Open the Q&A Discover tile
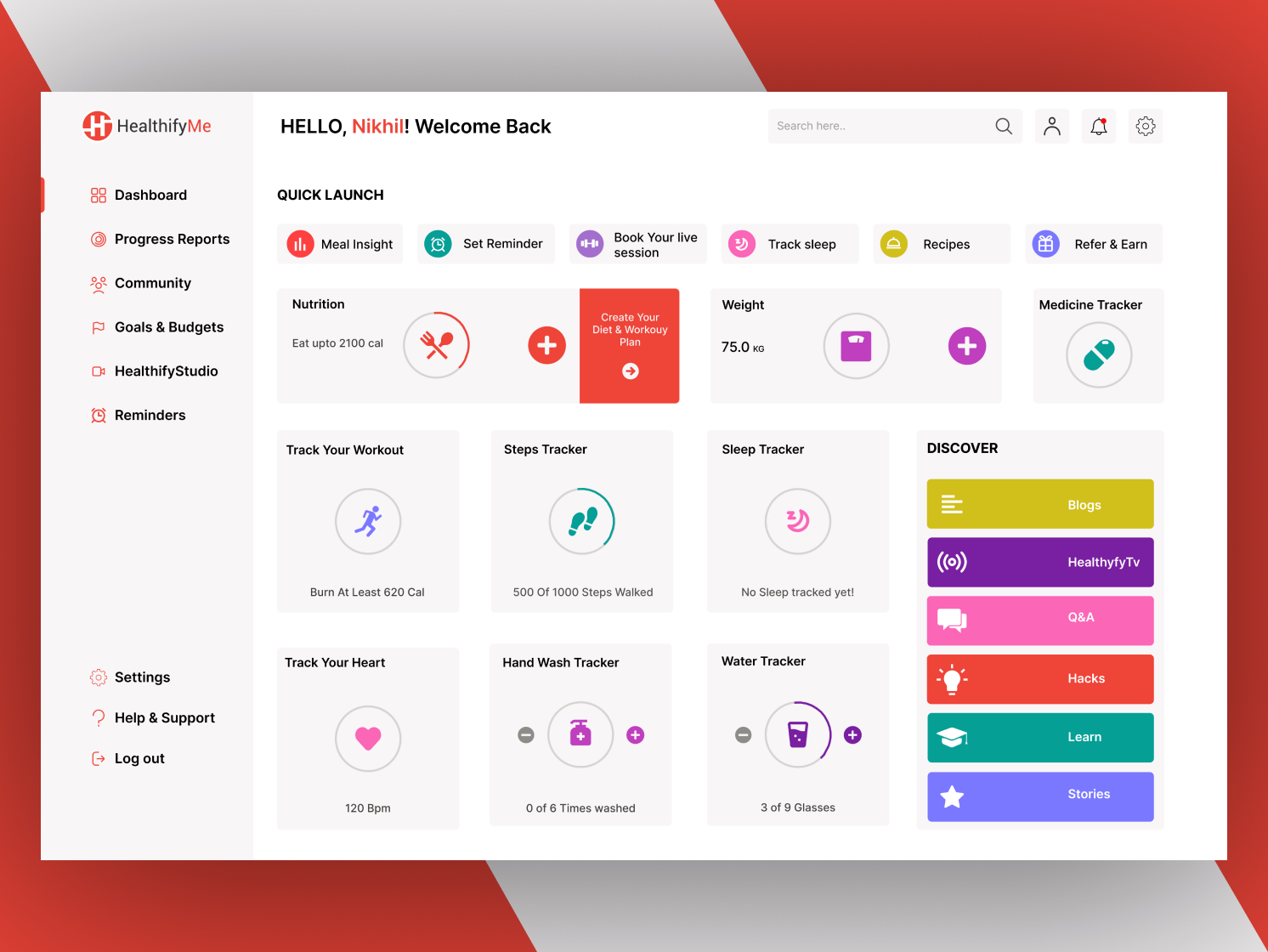The height and width of the screenshot is (952, 1268). tap(1040, 620)
